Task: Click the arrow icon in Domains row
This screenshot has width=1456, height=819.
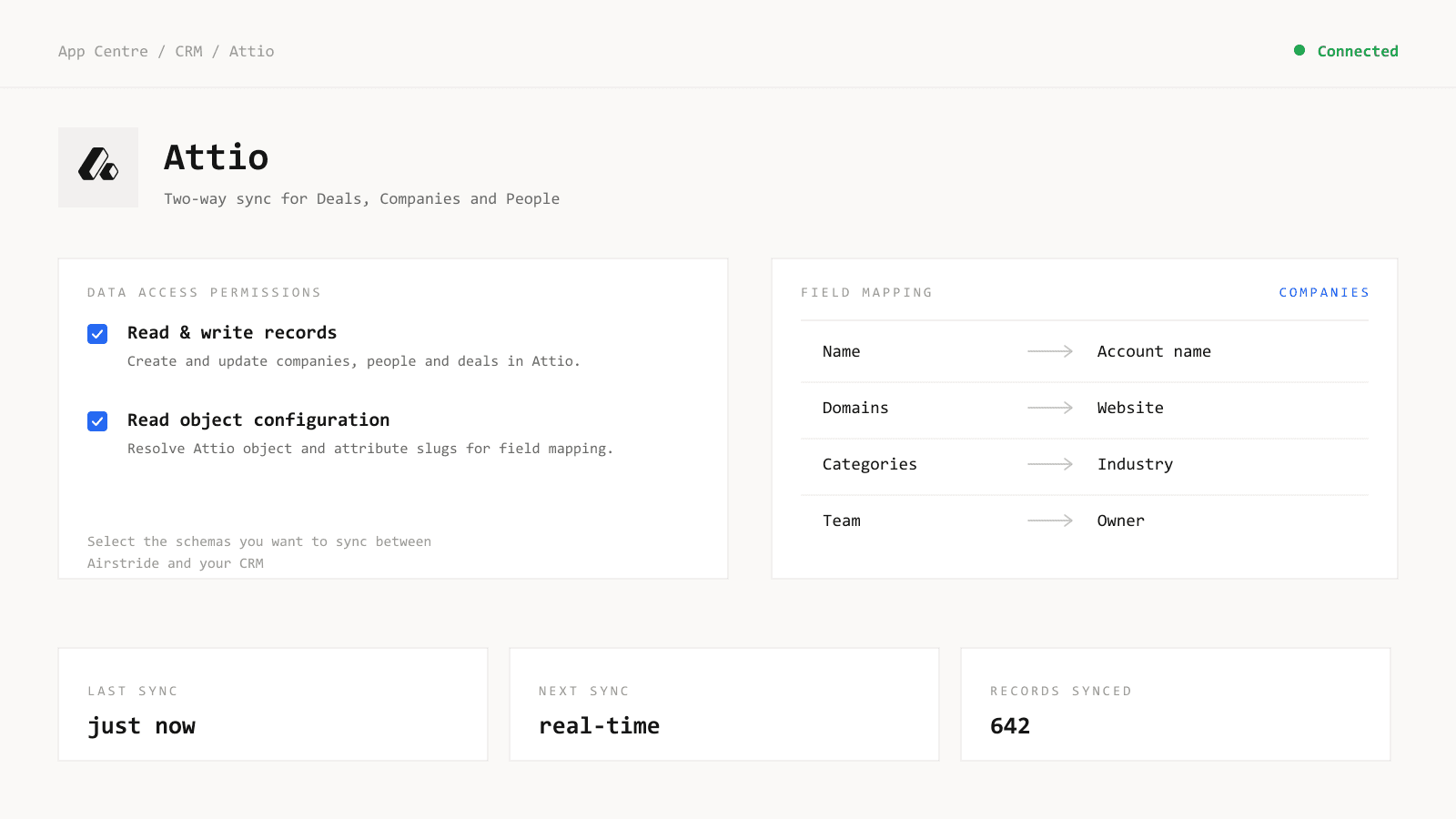Action: point(1050,408)
